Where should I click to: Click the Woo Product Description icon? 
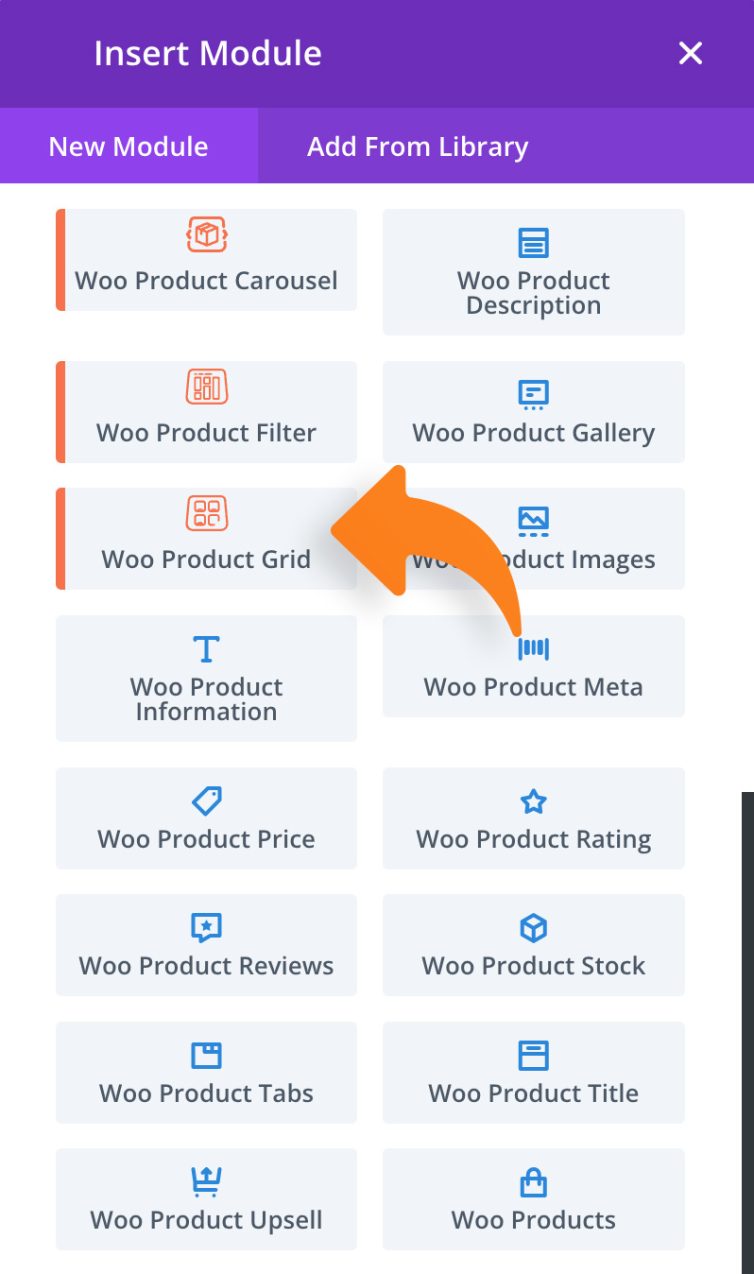tap(533, 242)
